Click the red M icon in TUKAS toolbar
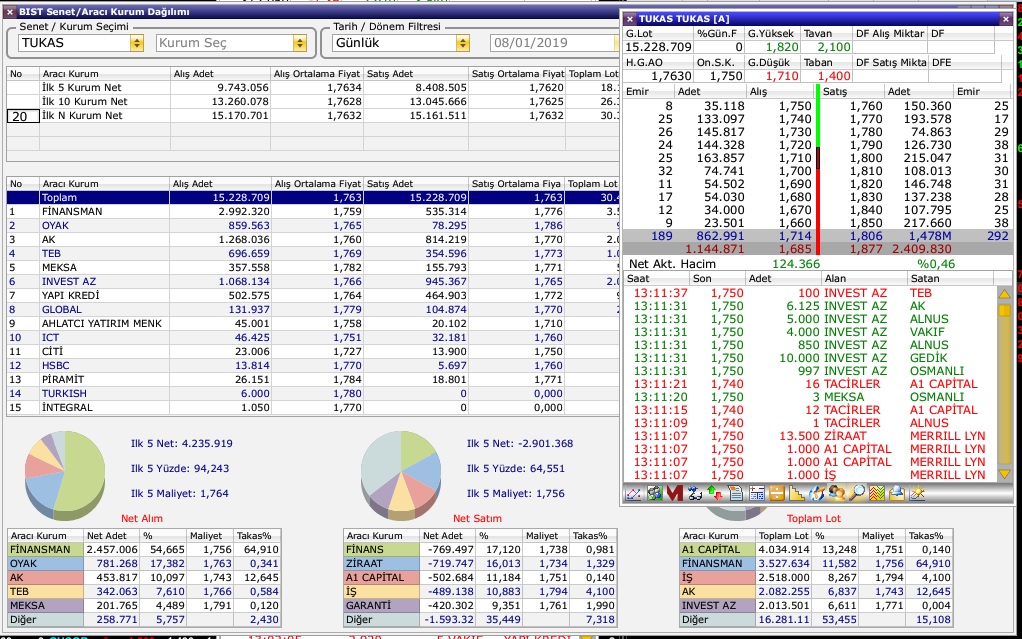Image resolution: width=1022 pixels, height=639 pixels. pyautogui.click(x=675, y=494)
